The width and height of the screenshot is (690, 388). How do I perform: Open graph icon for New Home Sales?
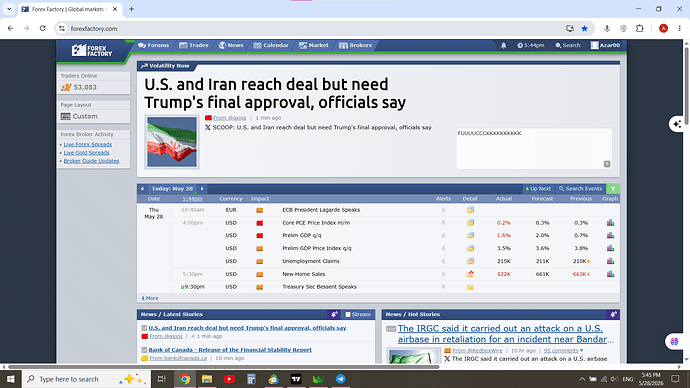pos(610,274)
